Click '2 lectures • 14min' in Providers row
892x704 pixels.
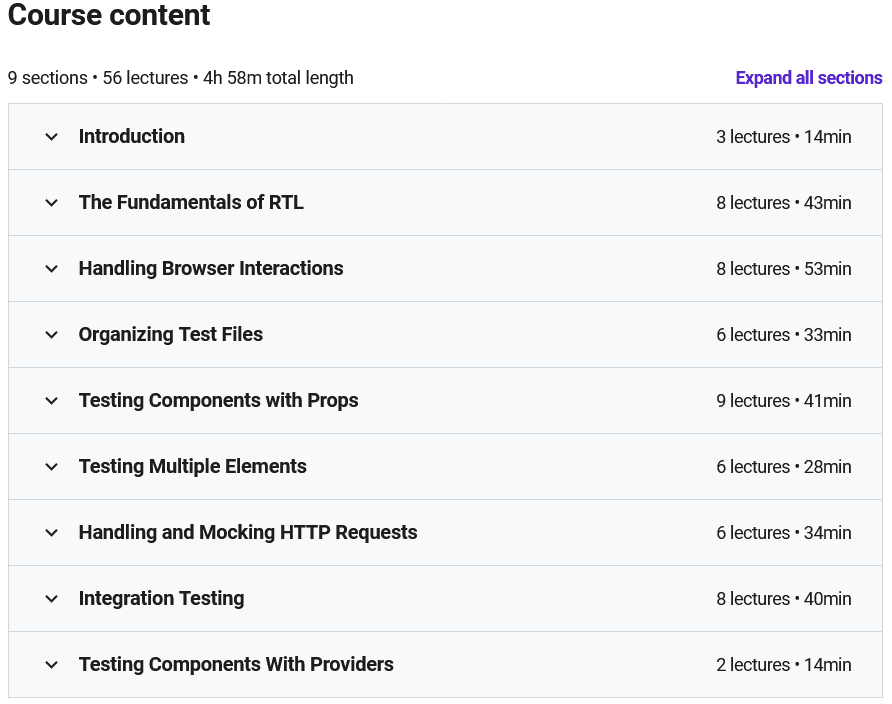[x=783, y=665]
